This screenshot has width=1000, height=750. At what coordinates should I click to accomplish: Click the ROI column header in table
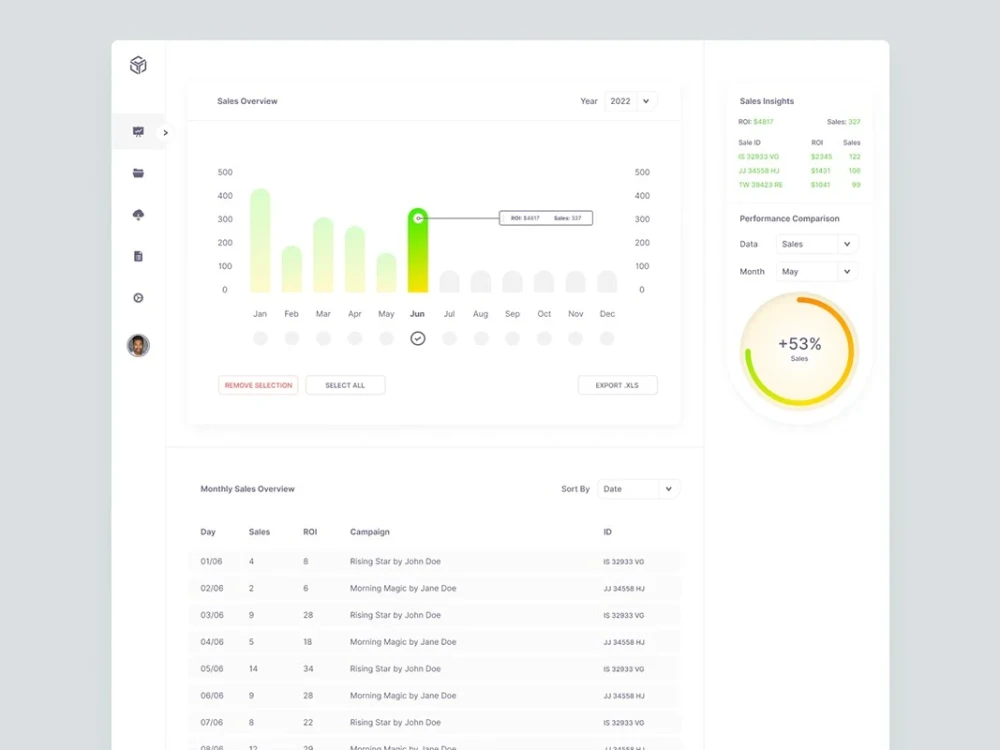310,532
